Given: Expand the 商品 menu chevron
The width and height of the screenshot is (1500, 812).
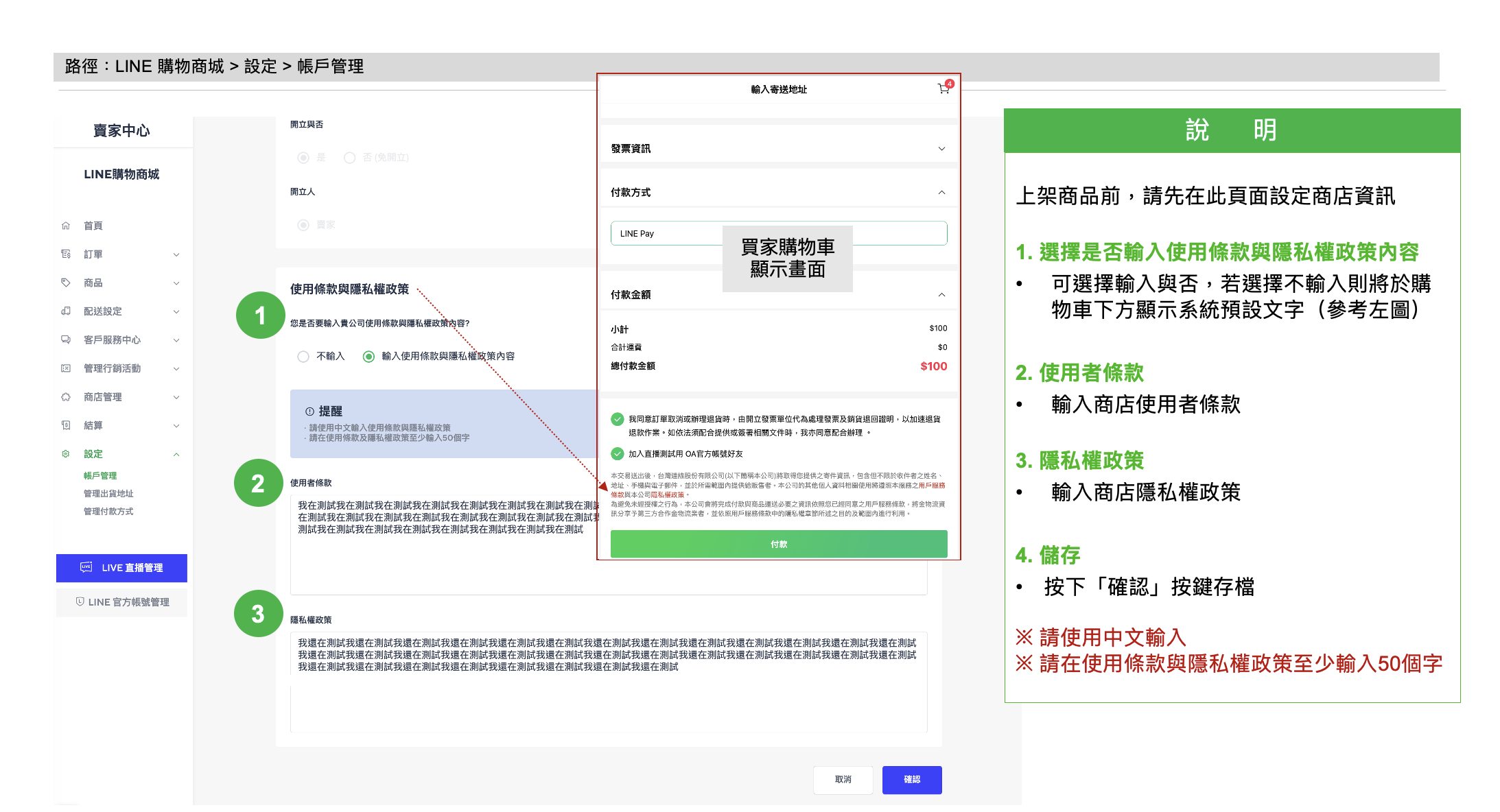Looking at the screenshot, I should pyautogui.click(x=176, y=283).
